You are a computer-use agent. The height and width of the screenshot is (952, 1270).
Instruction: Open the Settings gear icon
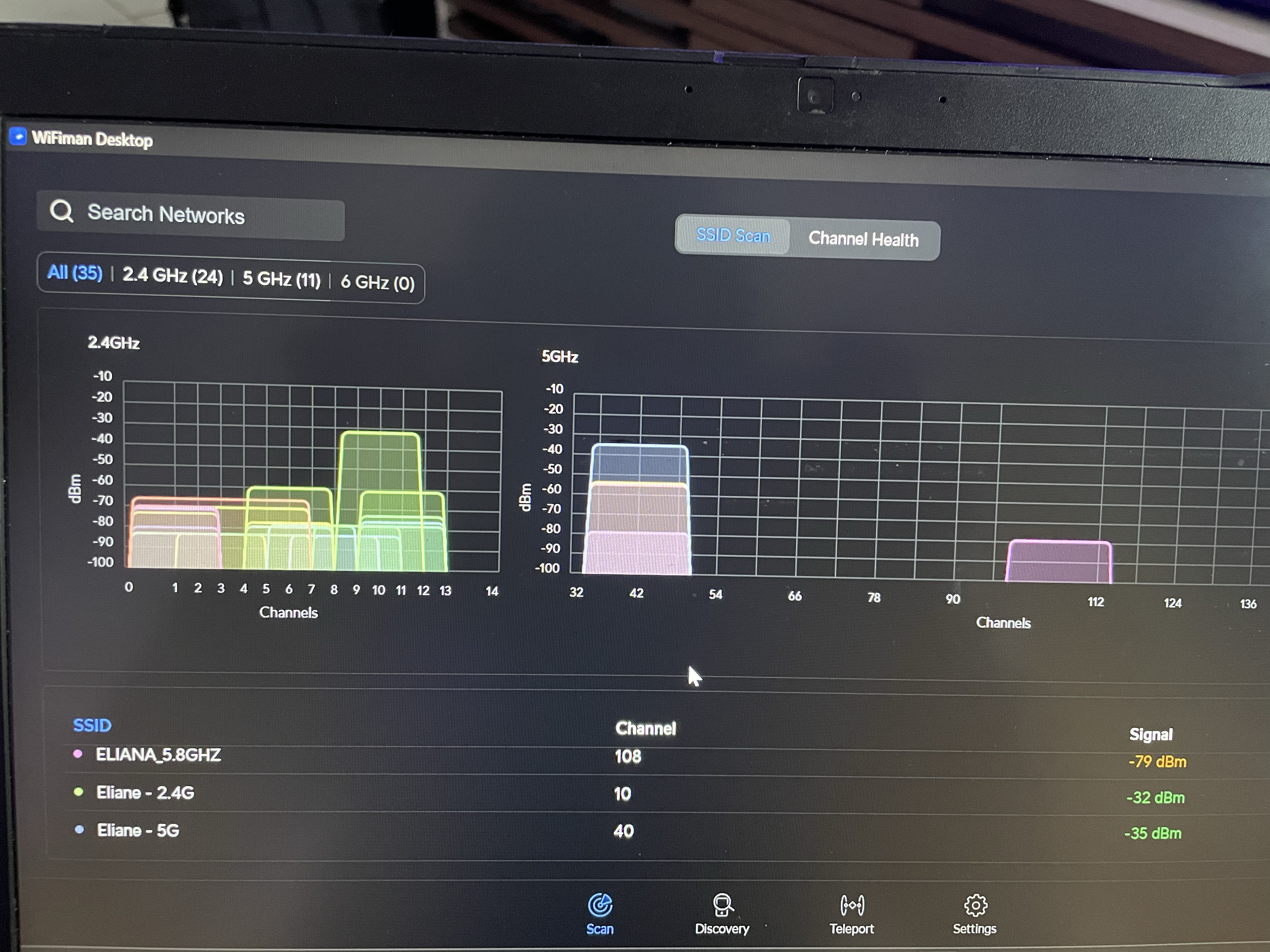(x=975, y=905)
